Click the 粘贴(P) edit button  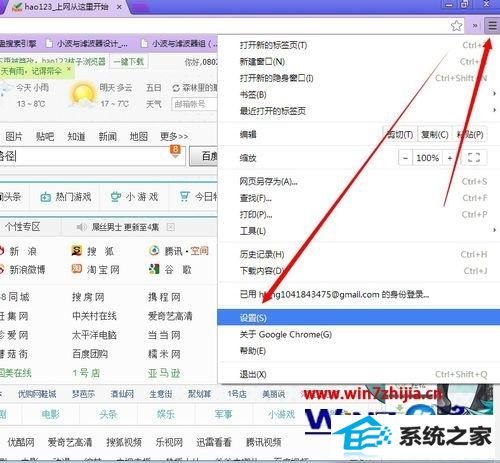point(470,135)
